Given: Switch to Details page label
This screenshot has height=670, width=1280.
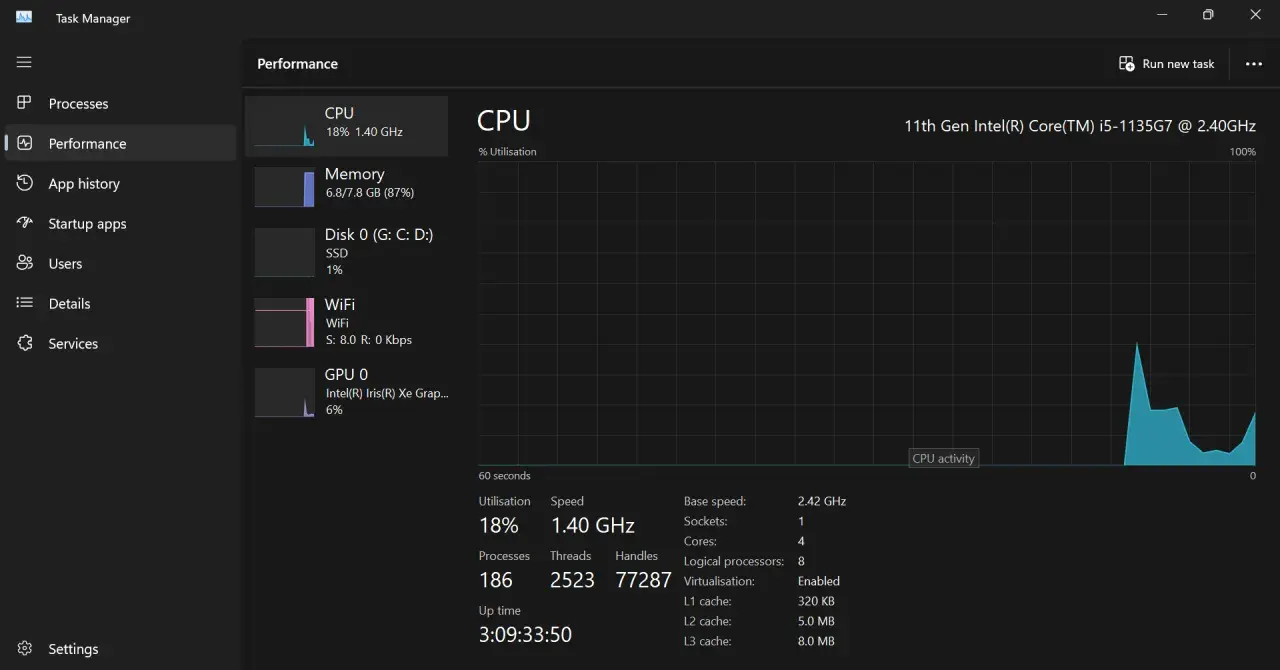Looking at the screenshot, I should [x=69, y=304].
